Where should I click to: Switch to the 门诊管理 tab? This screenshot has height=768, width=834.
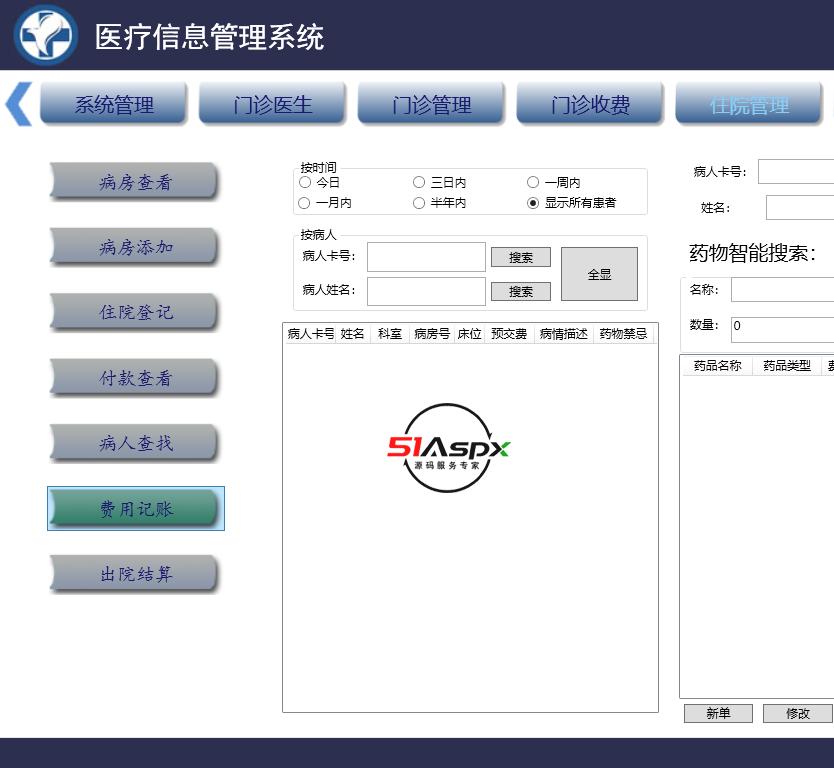click(431, 104)
